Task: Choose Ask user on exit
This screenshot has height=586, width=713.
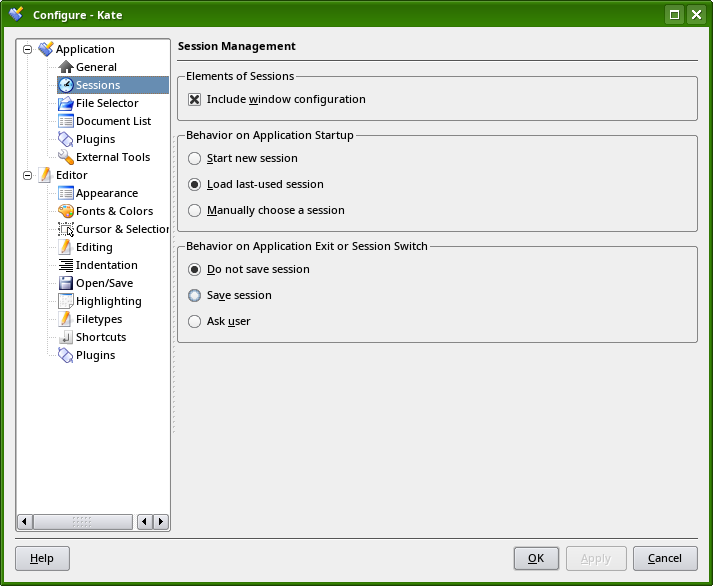Action: pos(195,321)
